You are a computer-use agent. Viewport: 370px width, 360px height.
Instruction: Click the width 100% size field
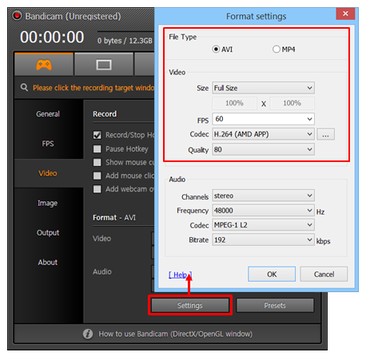click(x=234, y=103)
